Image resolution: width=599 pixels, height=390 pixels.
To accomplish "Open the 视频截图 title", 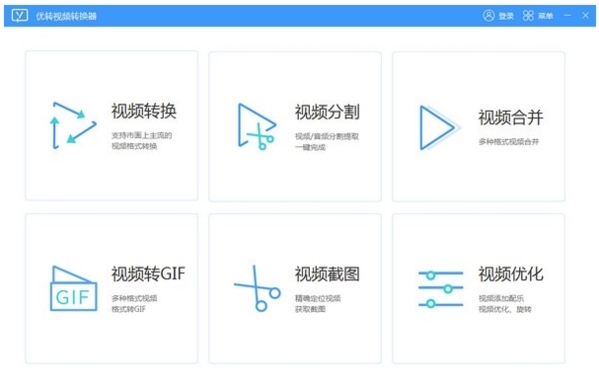I will pyautogui.click(x=327, y=274).
